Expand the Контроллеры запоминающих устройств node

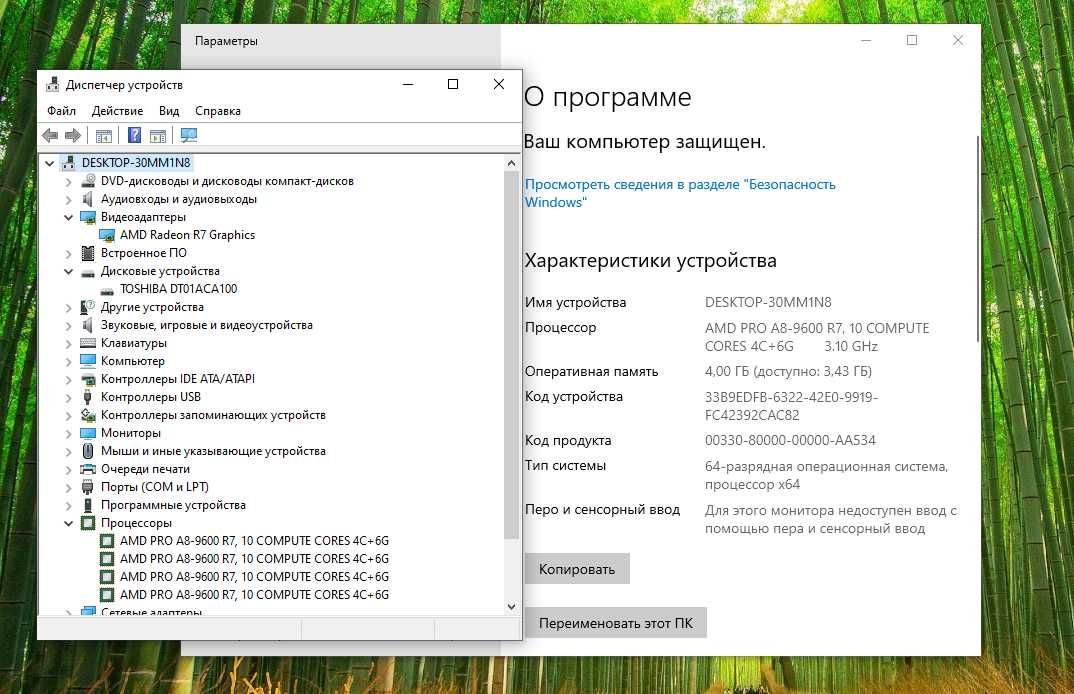pyautogui.click(x=68, y=416)
